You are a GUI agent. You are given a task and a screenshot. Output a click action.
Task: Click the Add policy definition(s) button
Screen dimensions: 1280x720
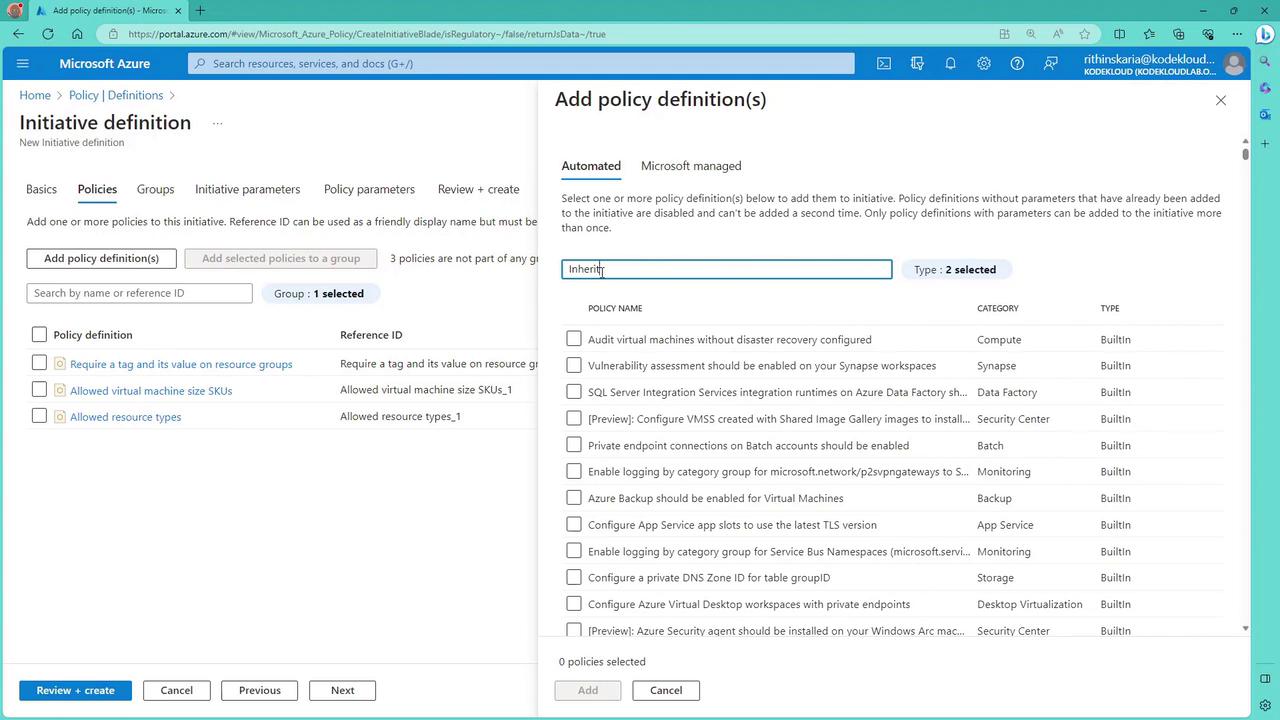click(101, 258)
